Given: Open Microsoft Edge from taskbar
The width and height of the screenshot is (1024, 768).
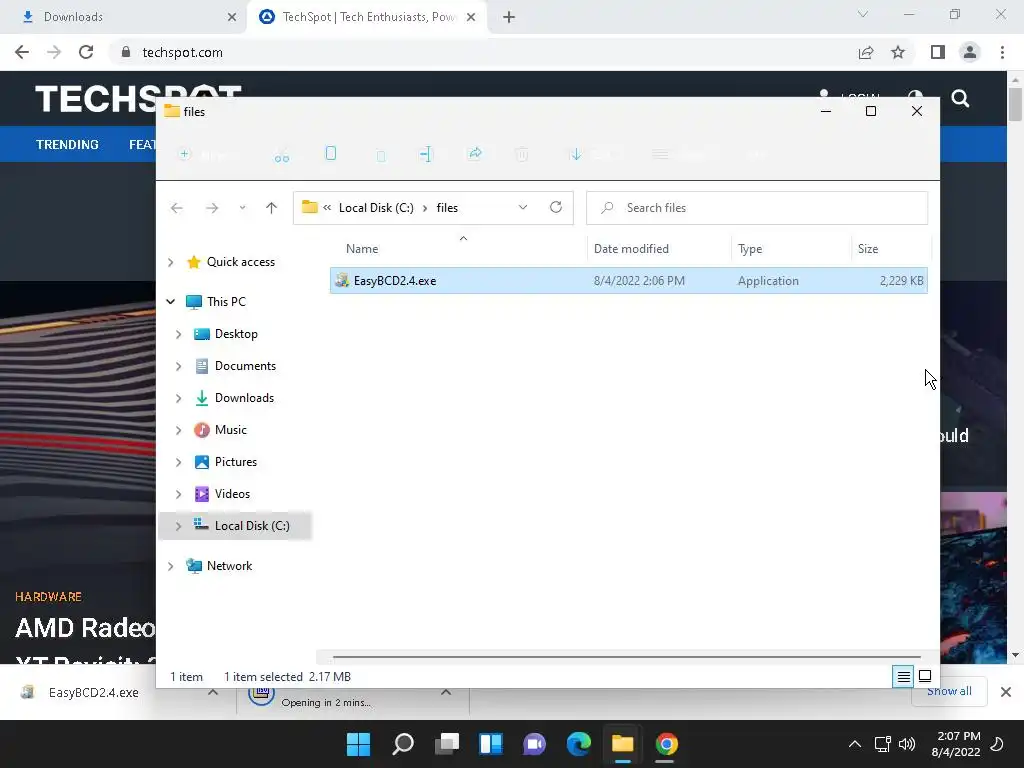Looking at the screenshot, I should click(x=579, y=744).
